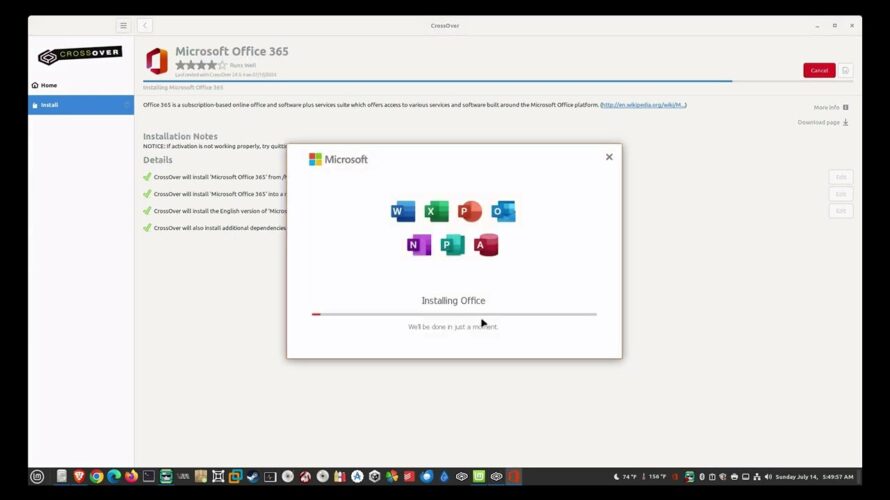Launch Google Chrome from the taskbar
The width and height of the screenshot is (890, 500).
[x=96, y=477]
